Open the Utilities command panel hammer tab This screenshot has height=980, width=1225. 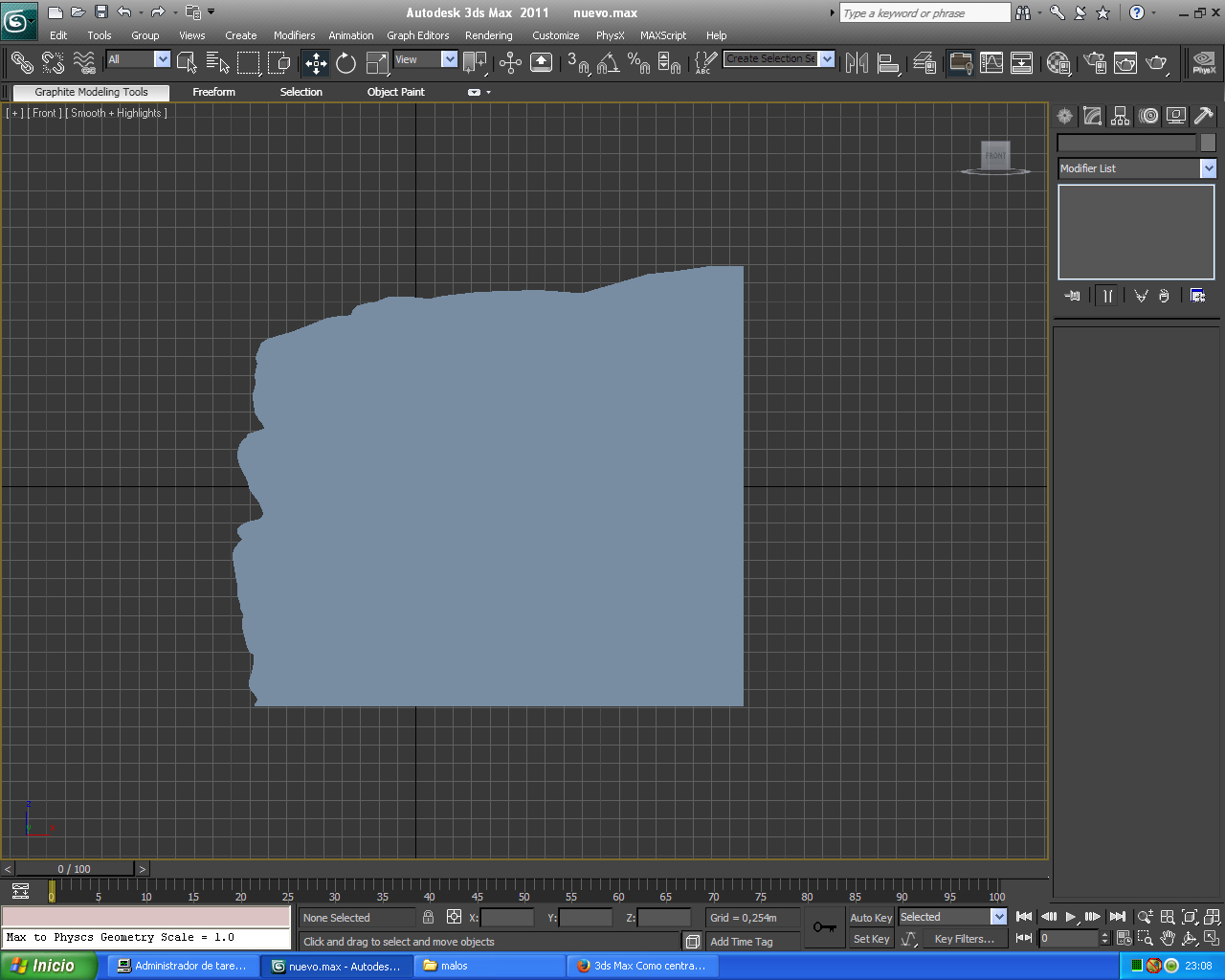(1204, 116)
